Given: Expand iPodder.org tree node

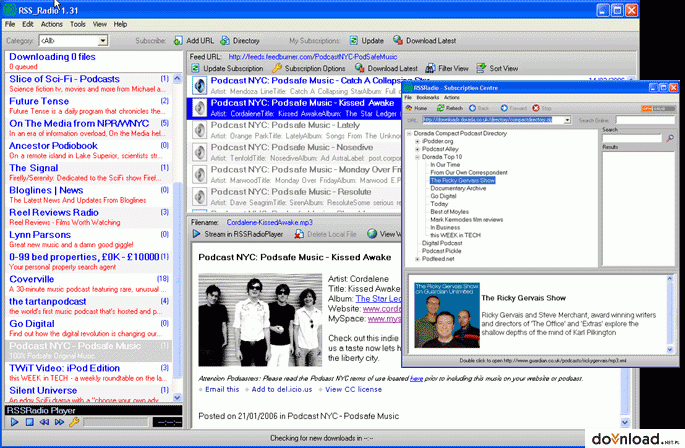Looking at the screenshot, I should pos(417,141).
